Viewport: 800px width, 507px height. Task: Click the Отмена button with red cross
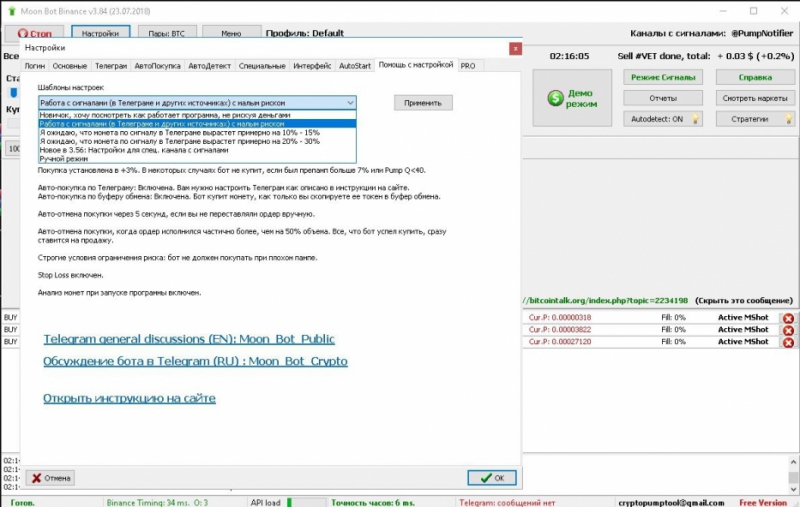(x=50, y=478)
